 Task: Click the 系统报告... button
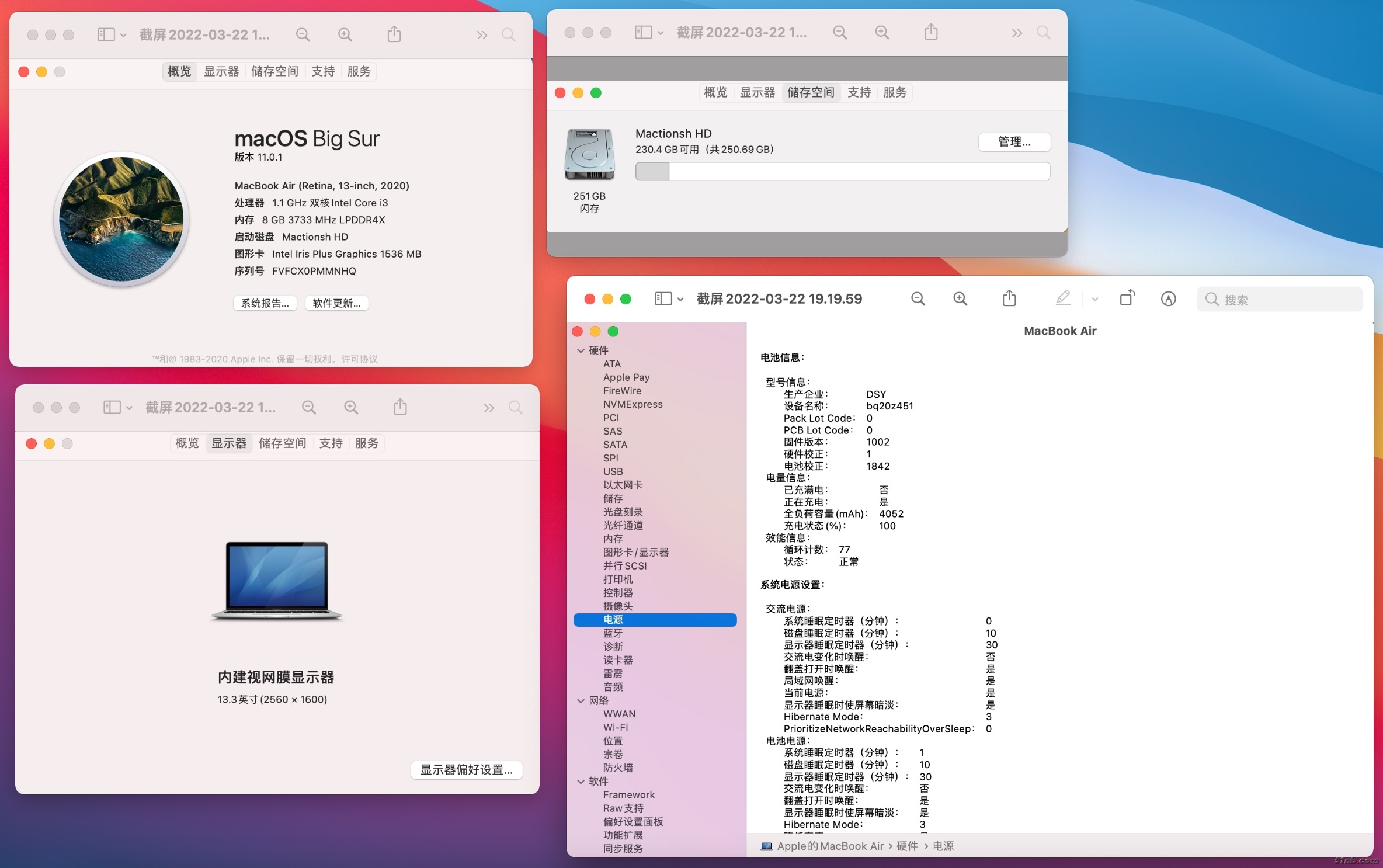[x=265, y=303]
